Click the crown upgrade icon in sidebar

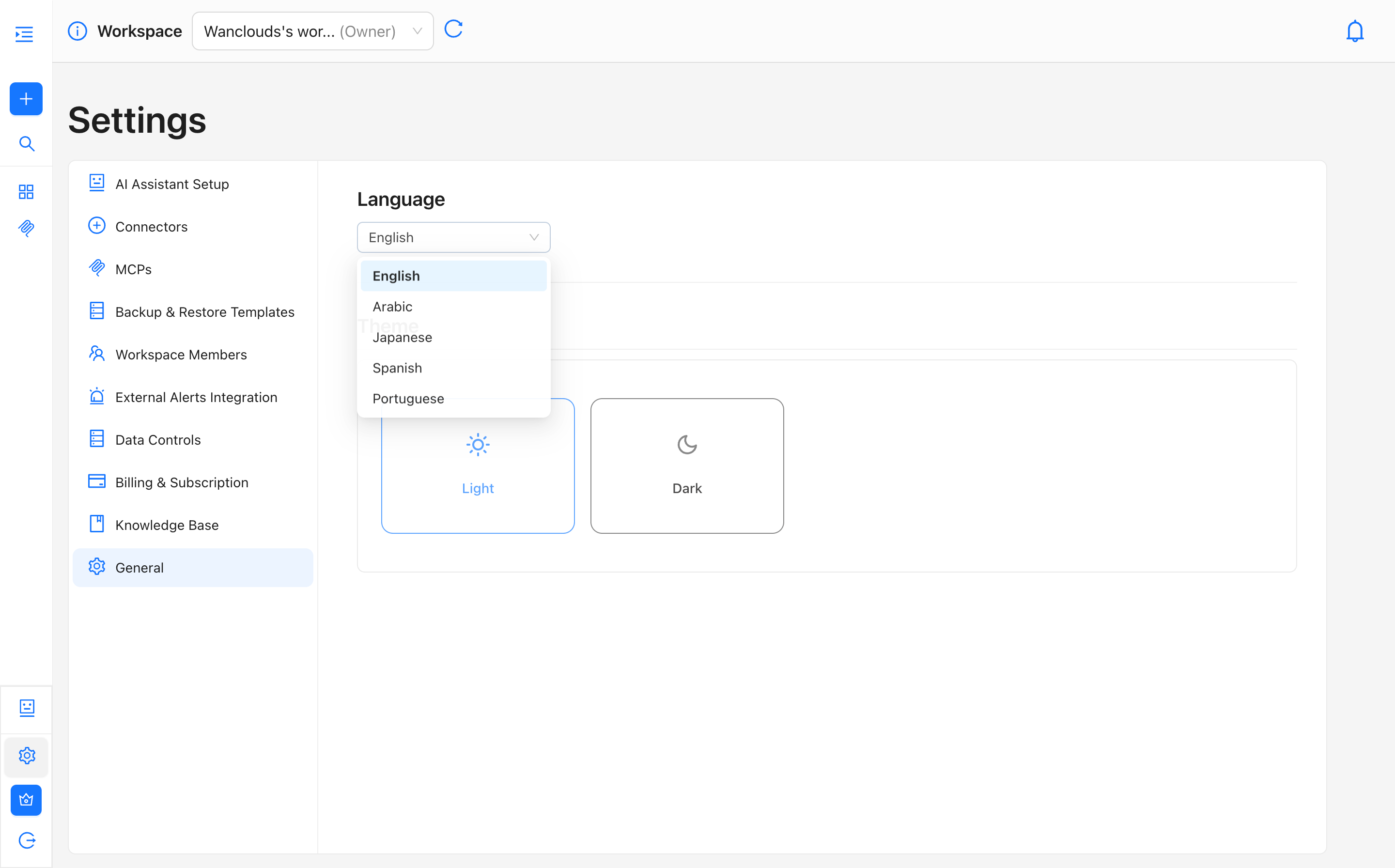tap(27, 800)
